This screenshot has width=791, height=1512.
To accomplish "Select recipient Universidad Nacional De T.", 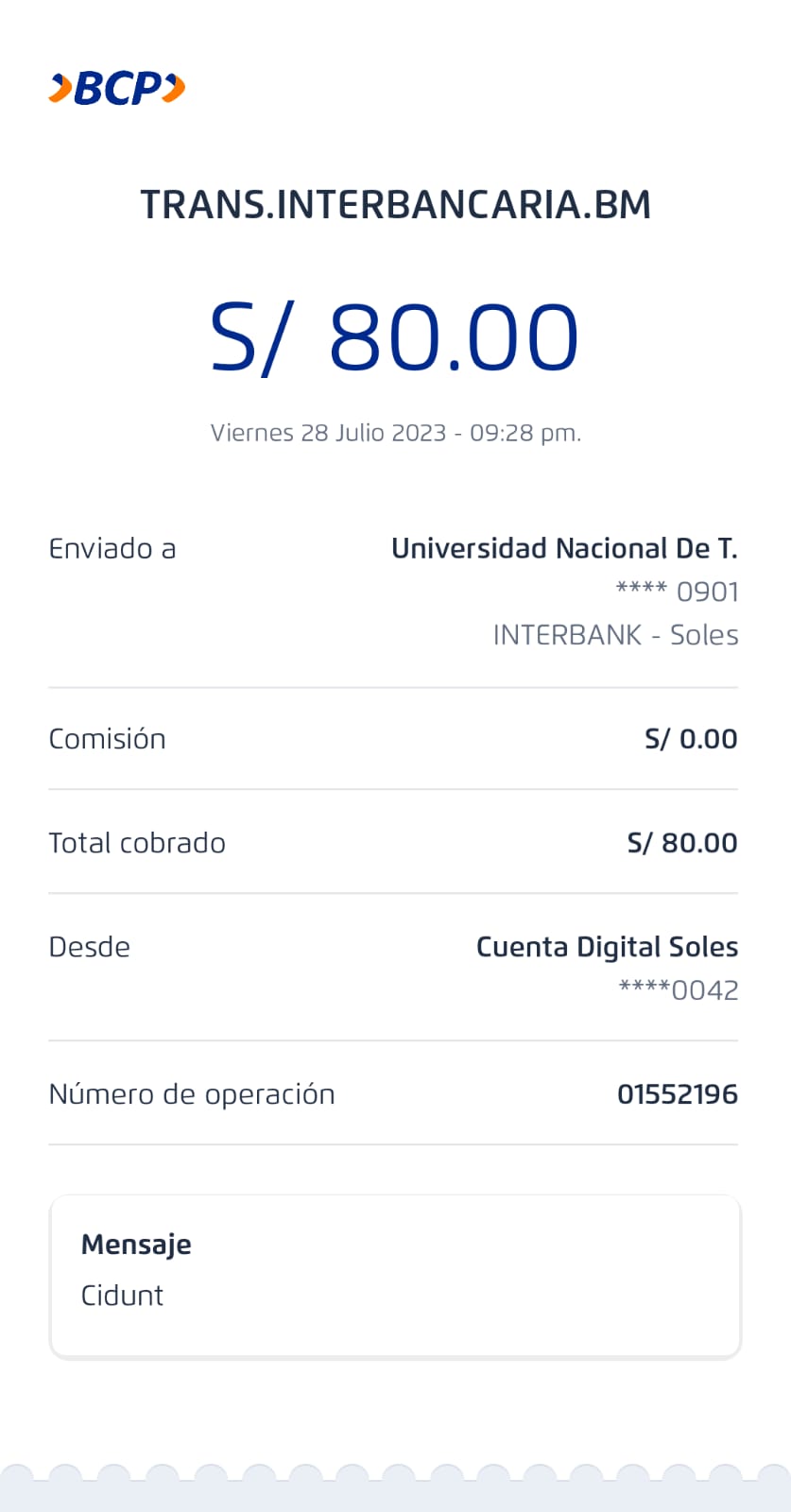I will [564, 549].
